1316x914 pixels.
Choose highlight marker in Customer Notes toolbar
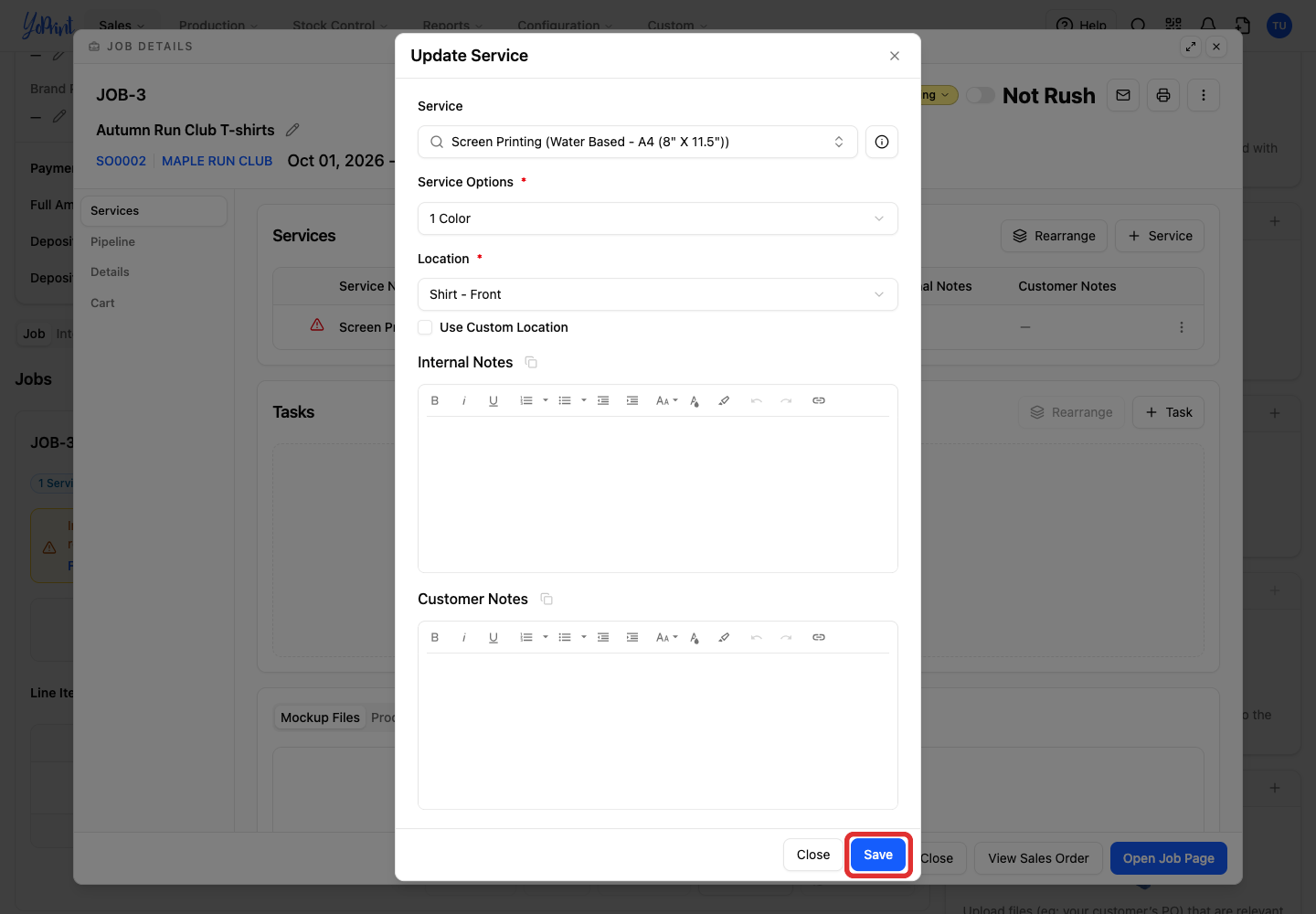(x=724, y=637)
